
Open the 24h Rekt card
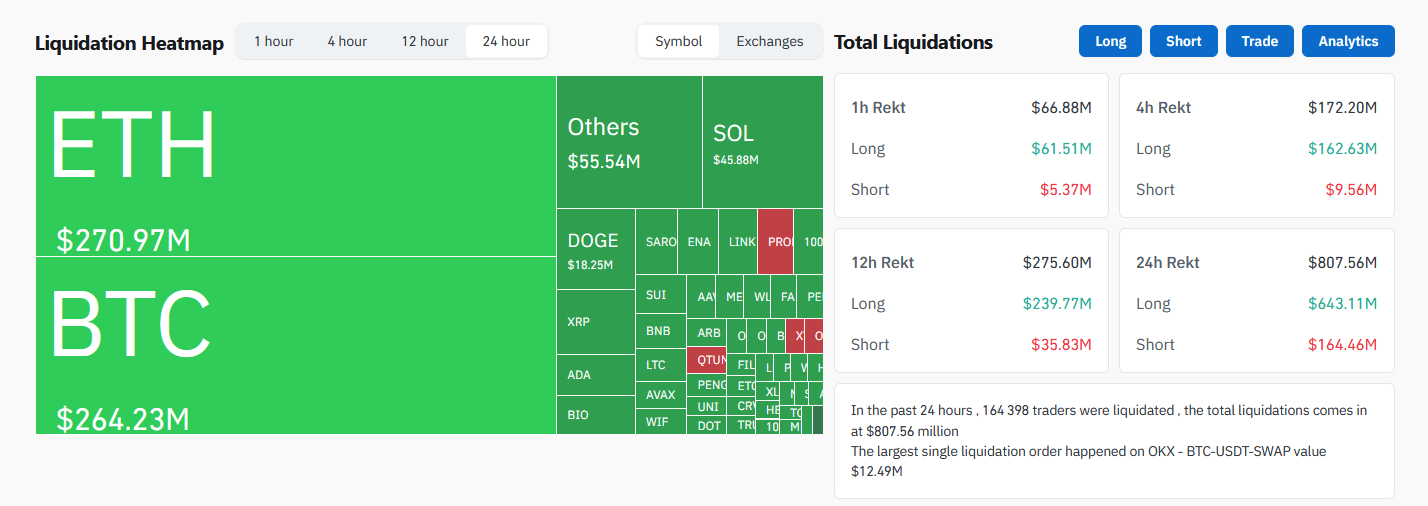coord(1256,300)
